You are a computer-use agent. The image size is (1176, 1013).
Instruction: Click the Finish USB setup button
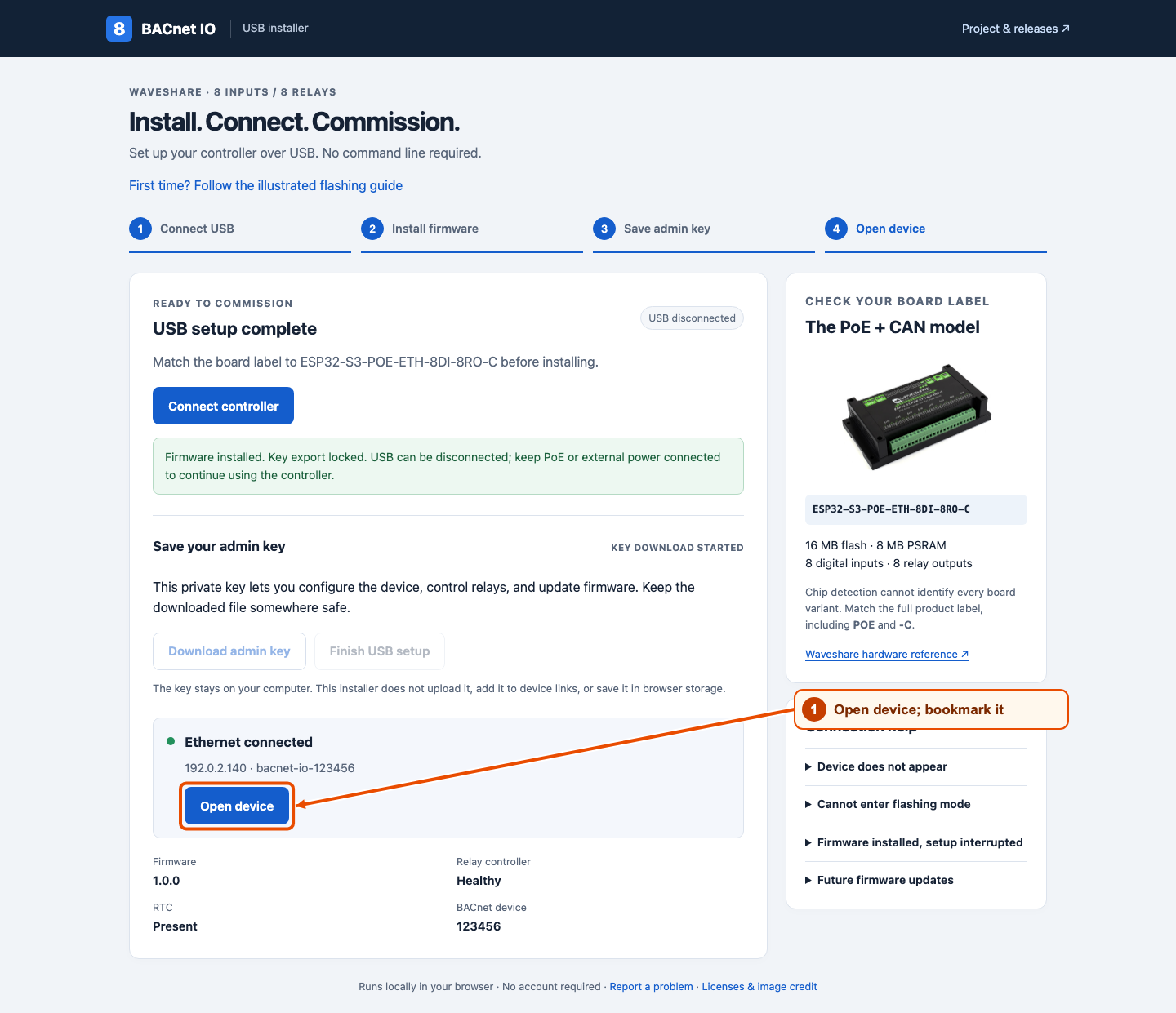pyautogui.click(x=380, y=651)
